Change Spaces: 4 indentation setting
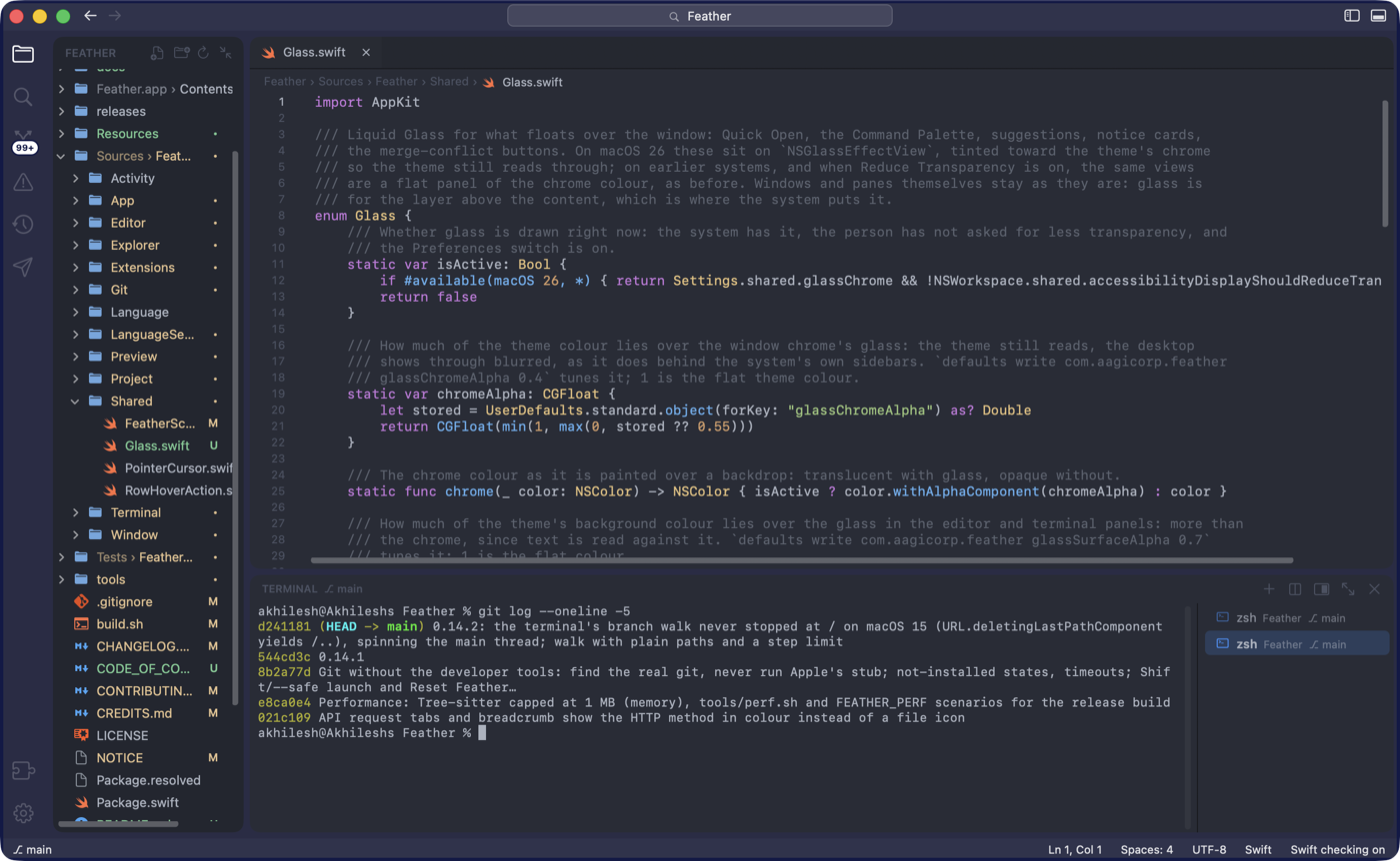This screenshot has width=1400, height=861. (x=1147, y=850)
